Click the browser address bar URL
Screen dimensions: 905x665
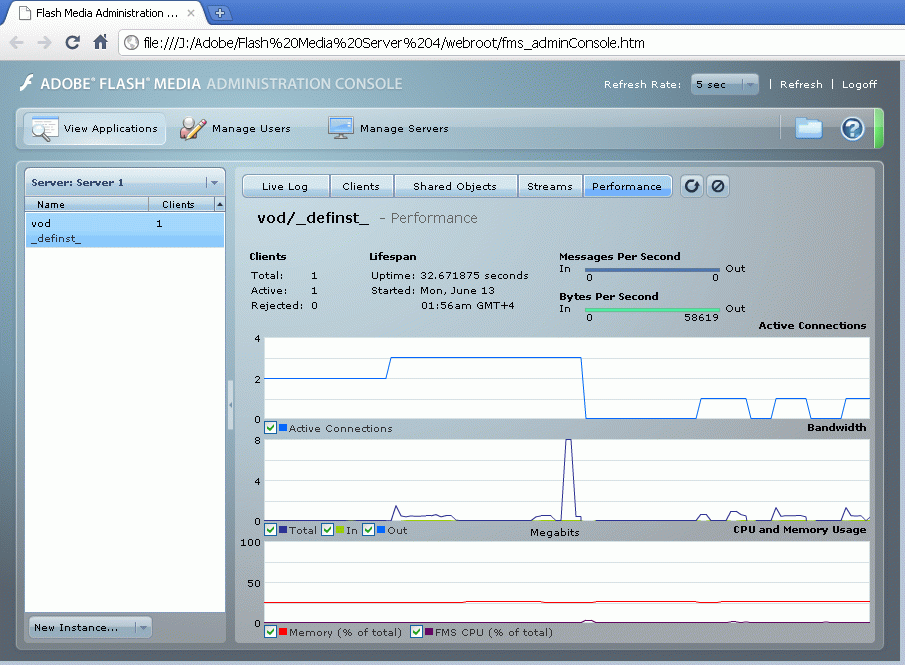pos(394,43)
